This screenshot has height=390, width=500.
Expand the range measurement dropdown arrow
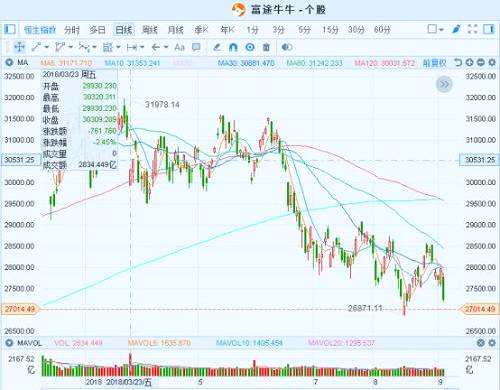[x=142, y=47]
